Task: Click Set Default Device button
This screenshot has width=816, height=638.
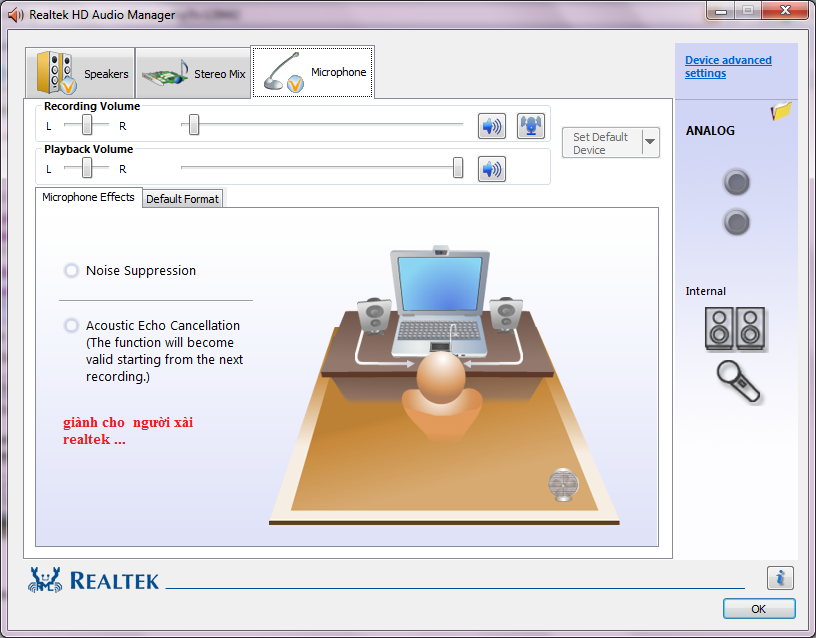Action: pyautogui.click(x=602, y=143)
